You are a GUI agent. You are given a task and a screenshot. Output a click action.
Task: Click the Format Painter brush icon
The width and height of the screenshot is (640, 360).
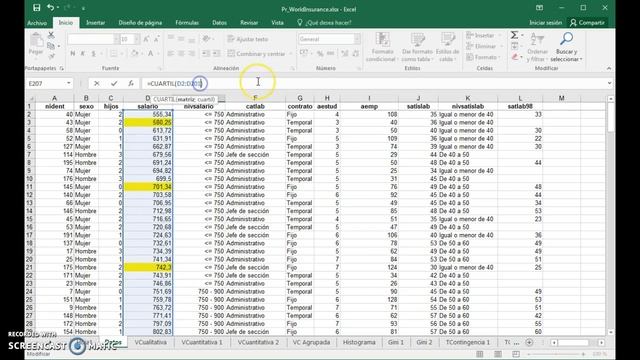coord(51,56)
